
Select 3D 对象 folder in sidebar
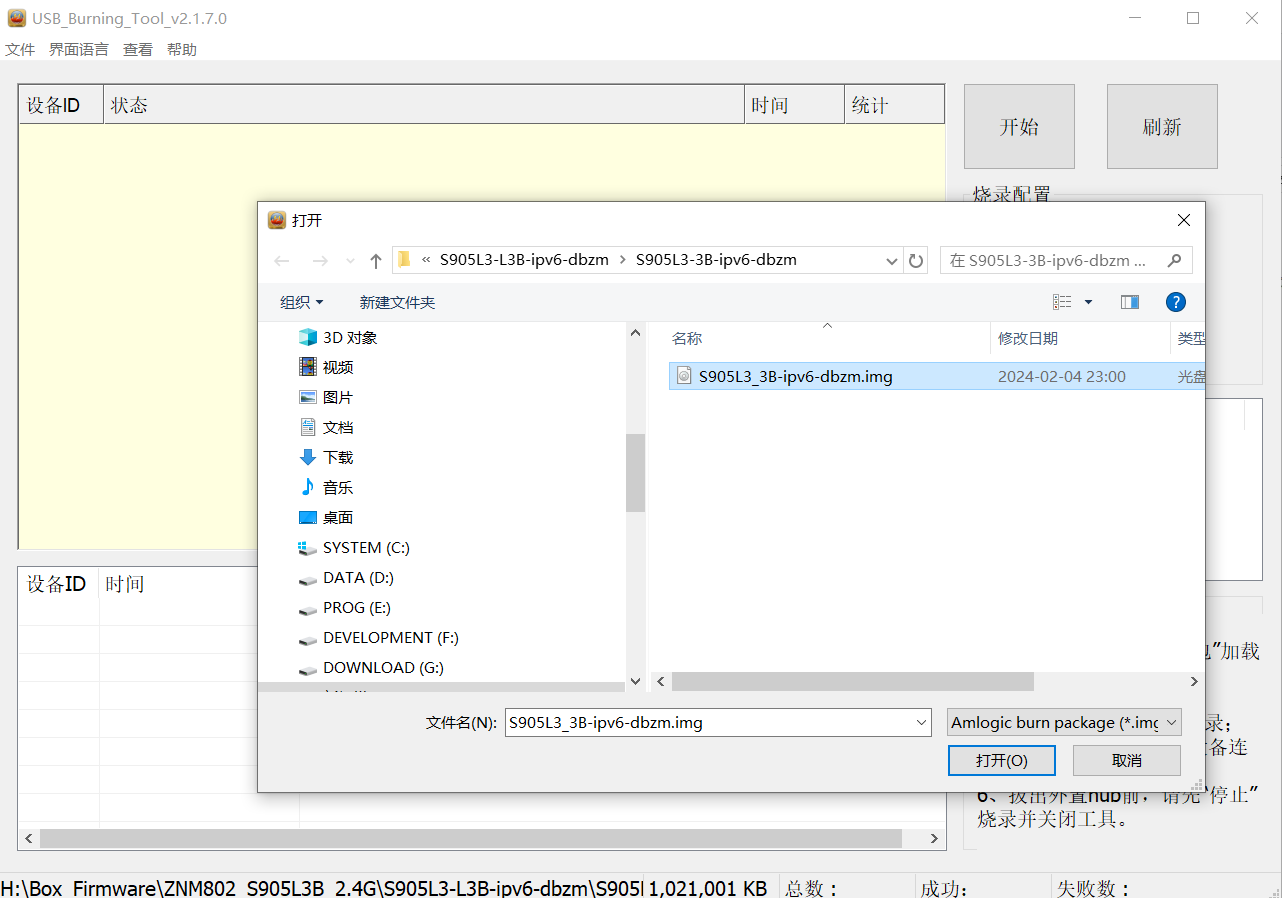(x=349, y=338)
